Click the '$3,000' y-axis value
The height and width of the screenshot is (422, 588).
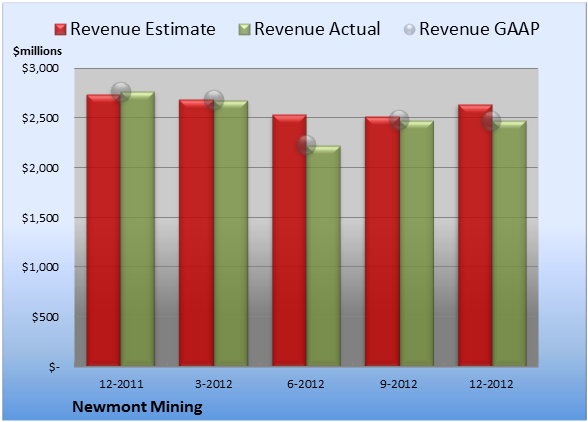point(40,68)
